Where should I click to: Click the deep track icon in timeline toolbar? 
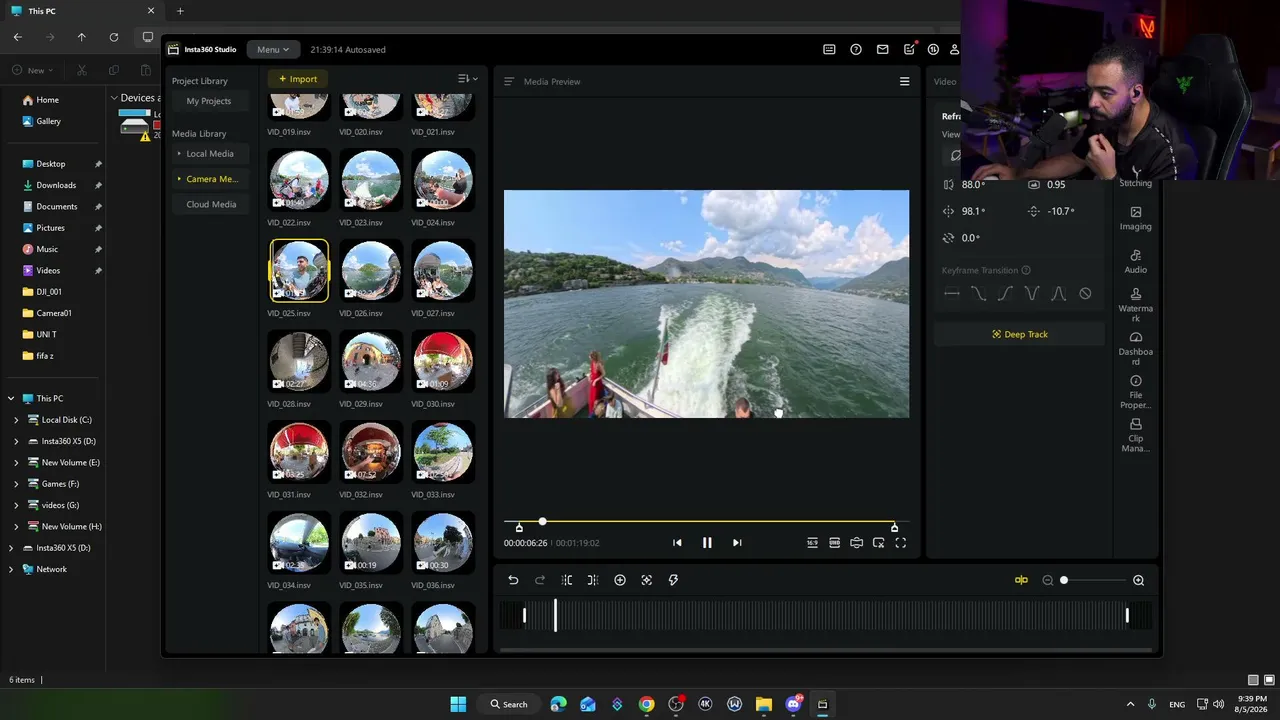click(647, 580)
